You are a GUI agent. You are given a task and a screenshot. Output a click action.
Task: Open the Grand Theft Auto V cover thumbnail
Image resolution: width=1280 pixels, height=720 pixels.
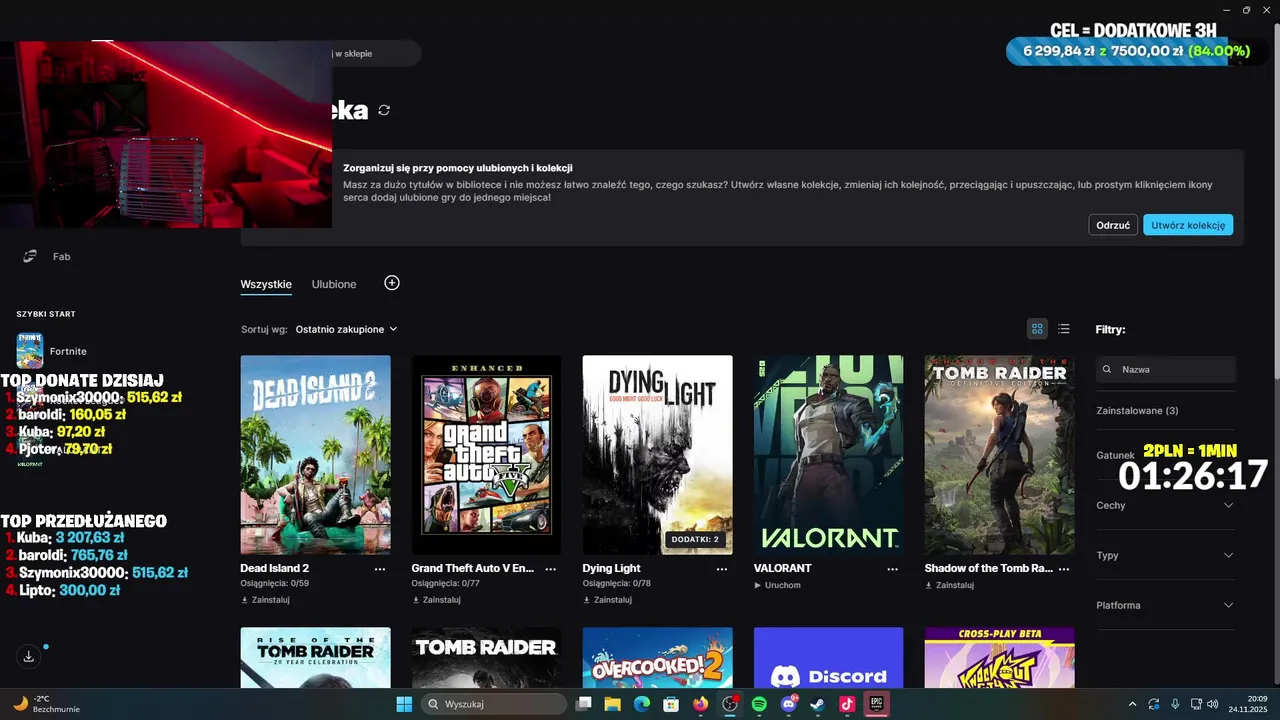coord(486,455)
